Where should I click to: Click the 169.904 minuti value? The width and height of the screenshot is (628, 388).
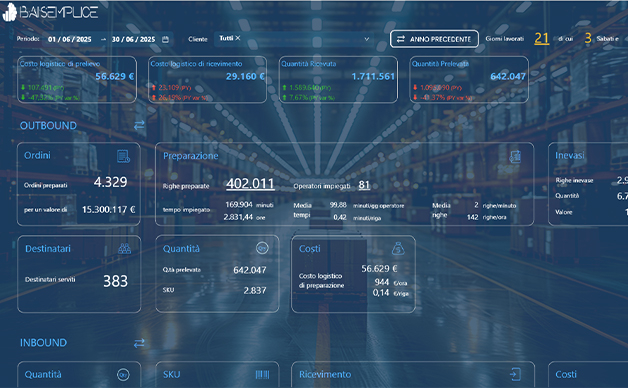[x=249, y=205]
